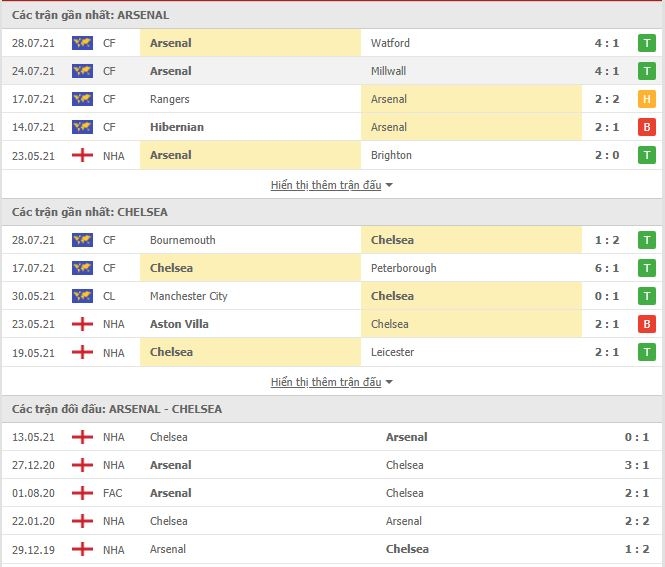Click the England flag on Arsenal–Brighton row
This screenshot has height=567, width=665.
(82, 155)
